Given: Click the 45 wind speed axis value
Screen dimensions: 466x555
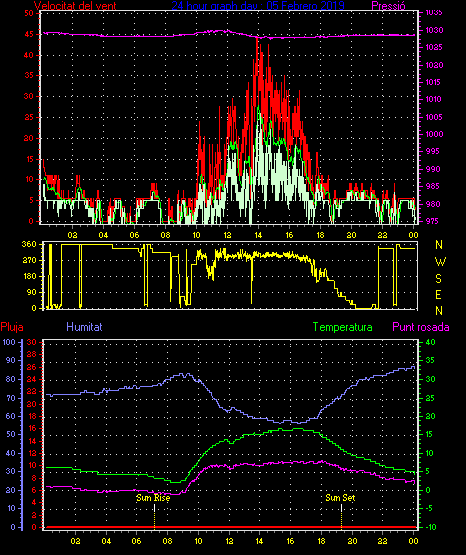Looking at the screenshot, I should [29, 34].
